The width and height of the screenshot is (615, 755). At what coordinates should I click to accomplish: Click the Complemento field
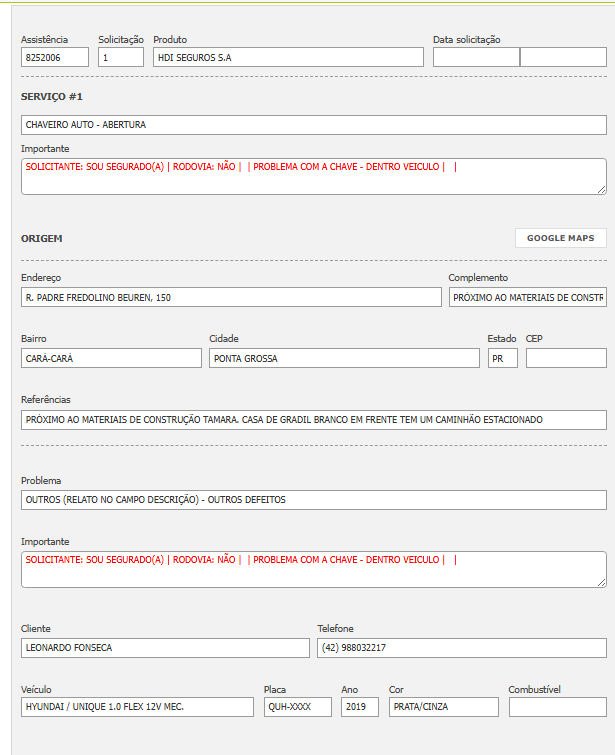(527, 297)
